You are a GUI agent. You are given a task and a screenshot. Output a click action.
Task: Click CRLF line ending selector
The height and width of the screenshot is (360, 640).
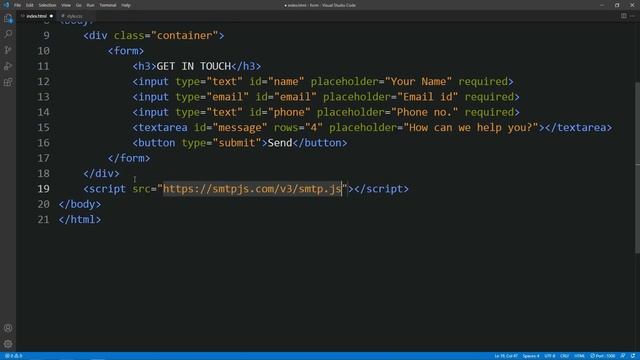click(x=564, y=356)
